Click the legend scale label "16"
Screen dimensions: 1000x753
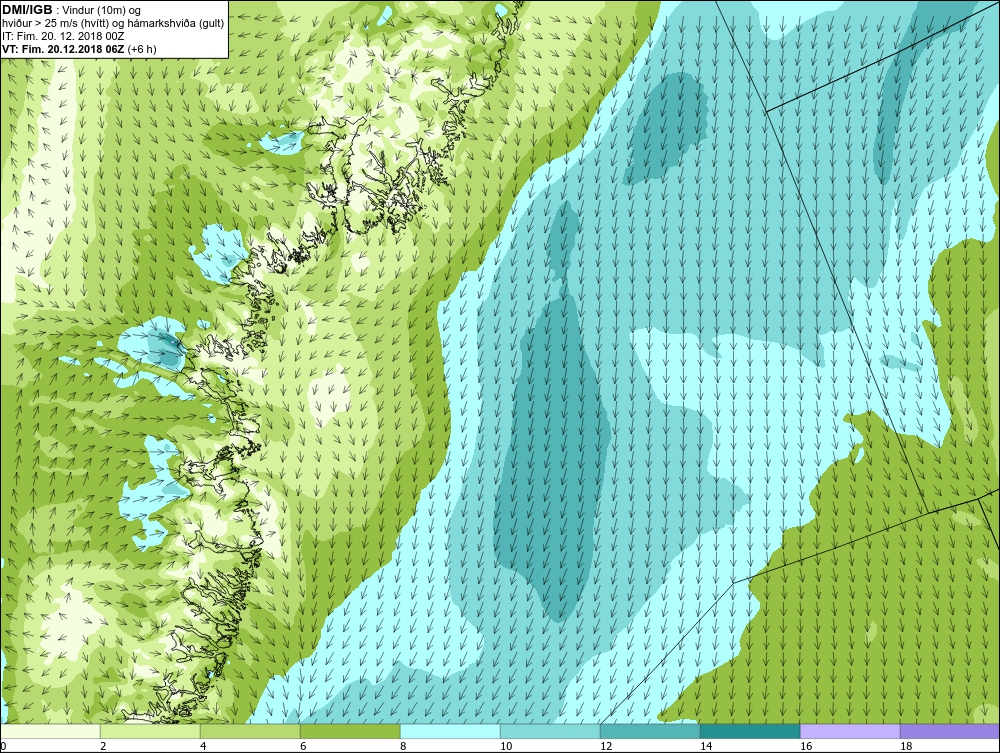(x=806, y=746)
